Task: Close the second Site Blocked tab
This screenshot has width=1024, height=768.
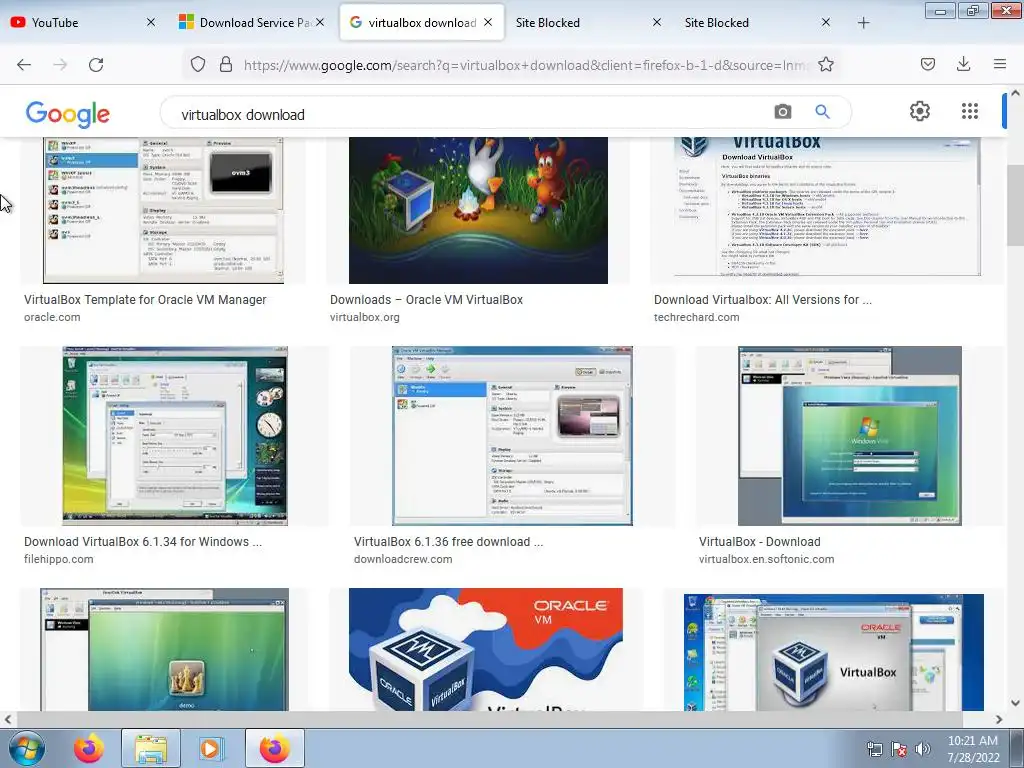Action: point(825,22)
